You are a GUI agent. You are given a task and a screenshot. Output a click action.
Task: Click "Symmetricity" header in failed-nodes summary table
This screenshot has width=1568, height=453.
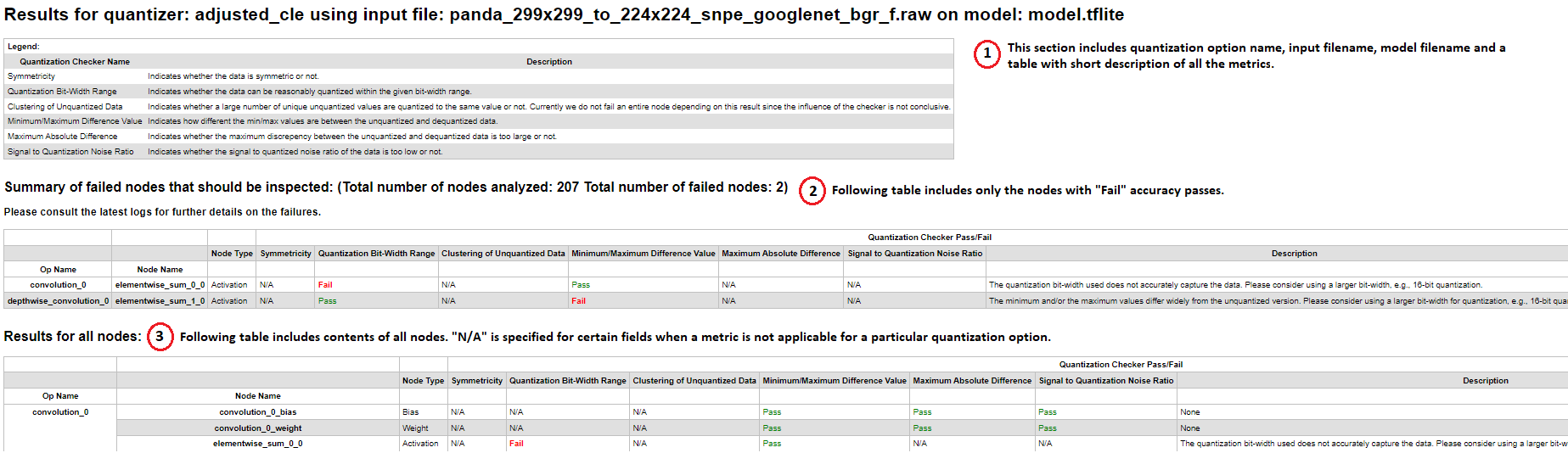(x=286, y=254)
